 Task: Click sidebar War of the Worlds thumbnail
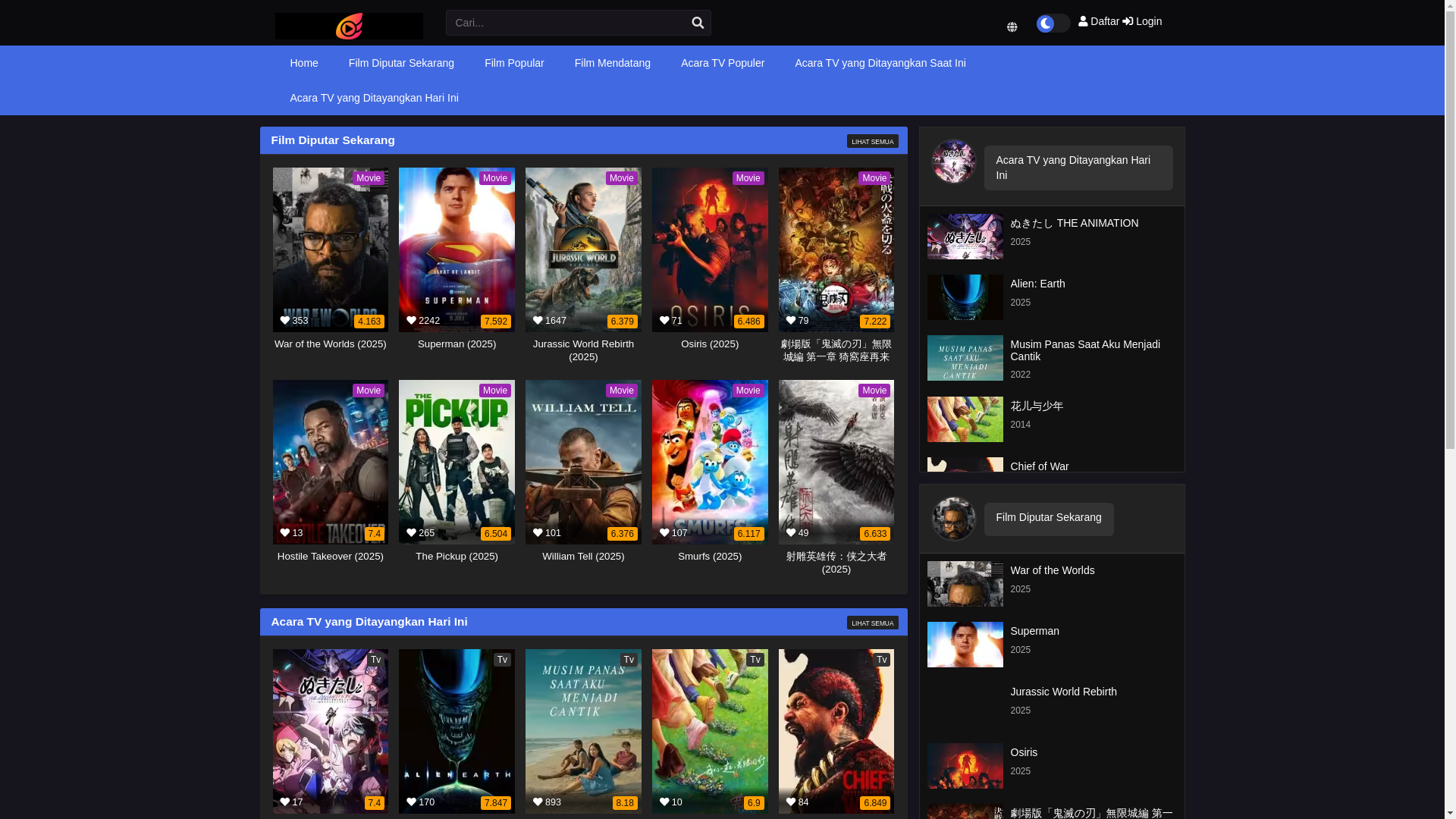[x=965, y=584]
